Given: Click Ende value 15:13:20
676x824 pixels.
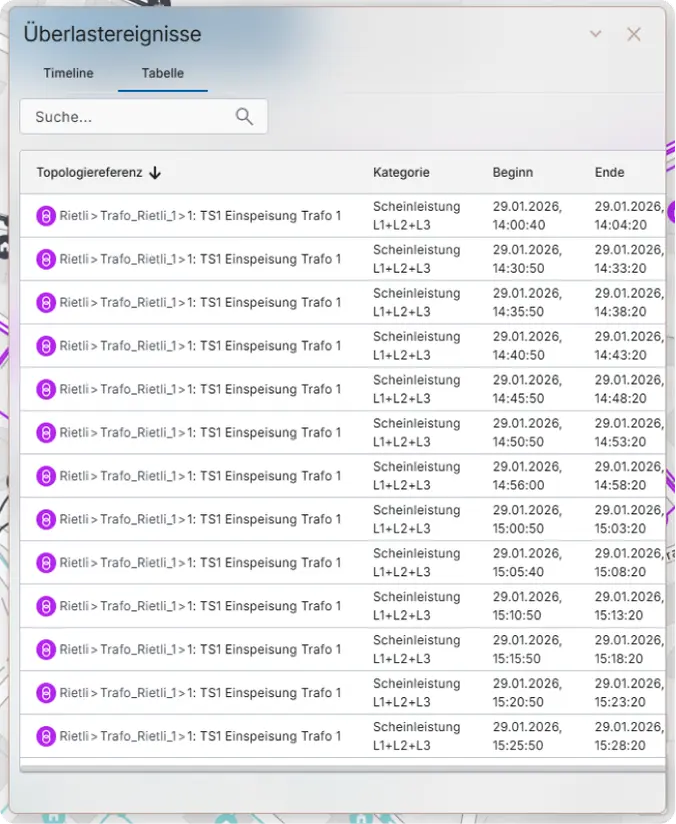Looking at the screenshot, I should tap(629, 606).
